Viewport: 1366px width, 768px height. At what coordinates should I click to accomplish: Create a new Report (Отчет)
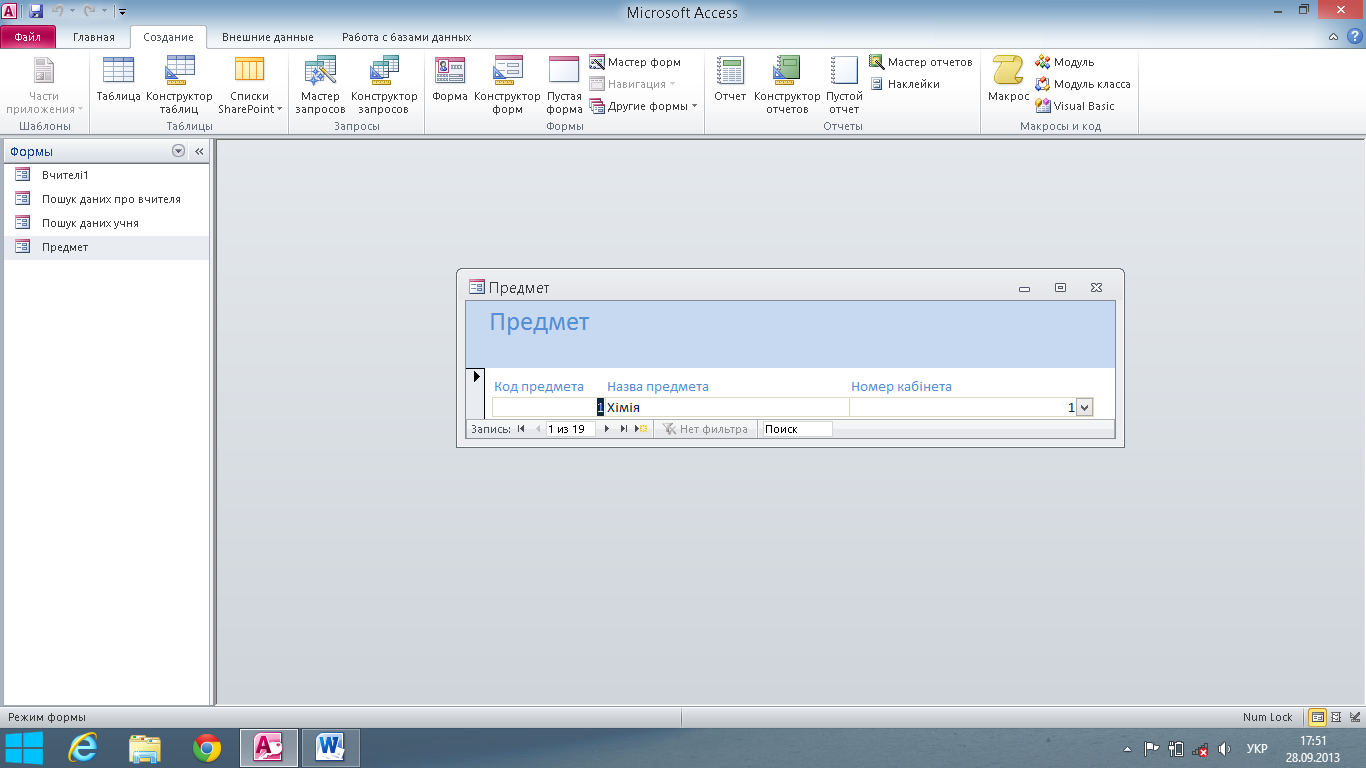pyautogui.click(x=730, y=80)
